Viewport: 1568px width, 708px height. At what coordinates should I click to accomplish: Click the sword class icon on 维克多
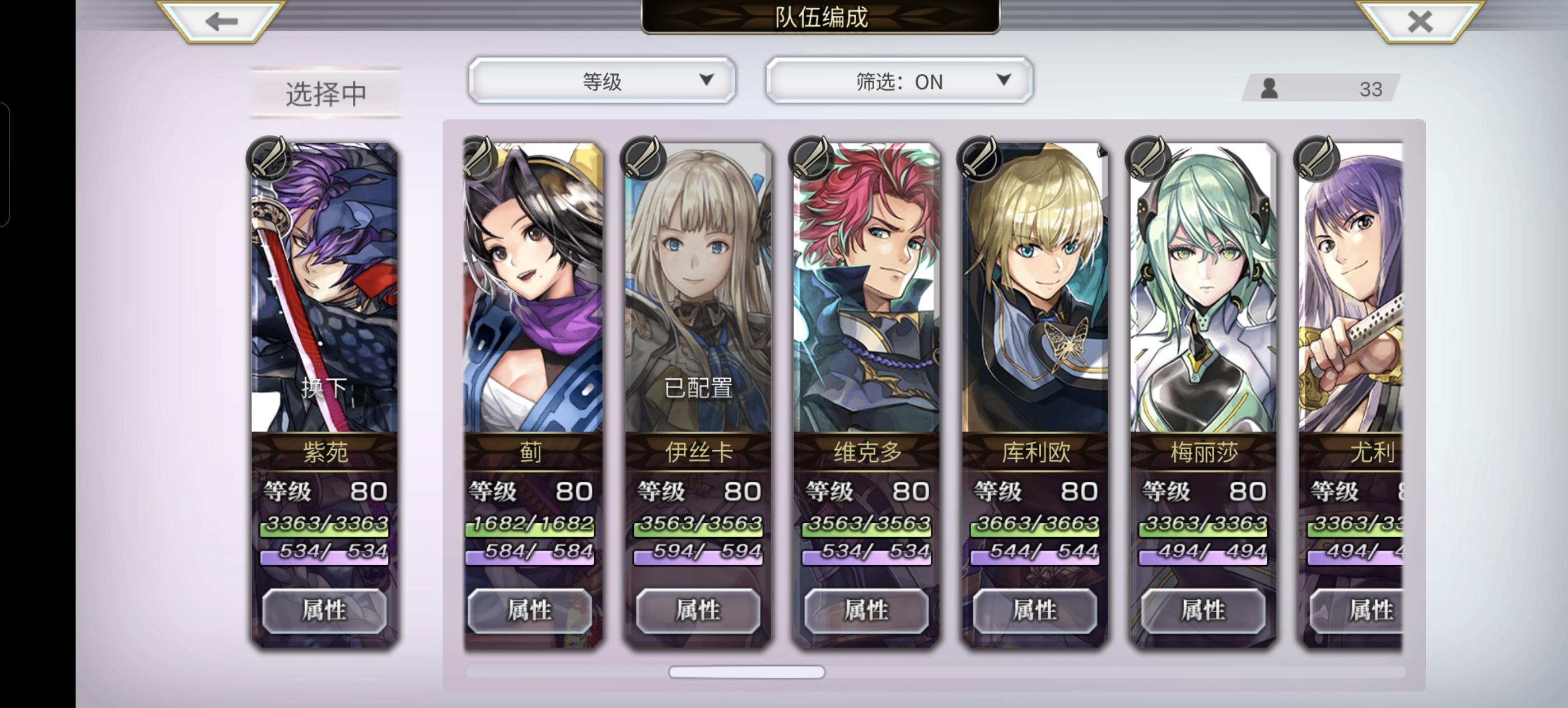coord(811,157)
